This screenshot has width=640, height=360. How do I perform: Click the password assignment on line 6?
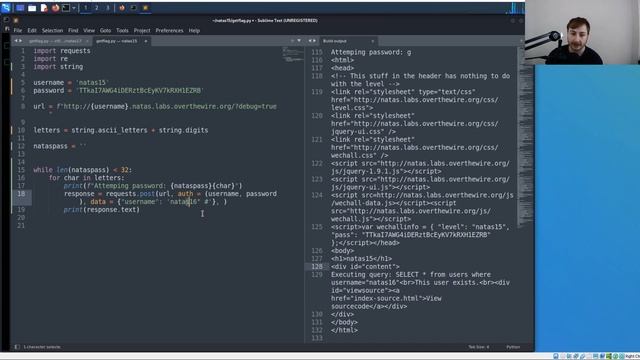pyautogui.click(x=118, y=91)
